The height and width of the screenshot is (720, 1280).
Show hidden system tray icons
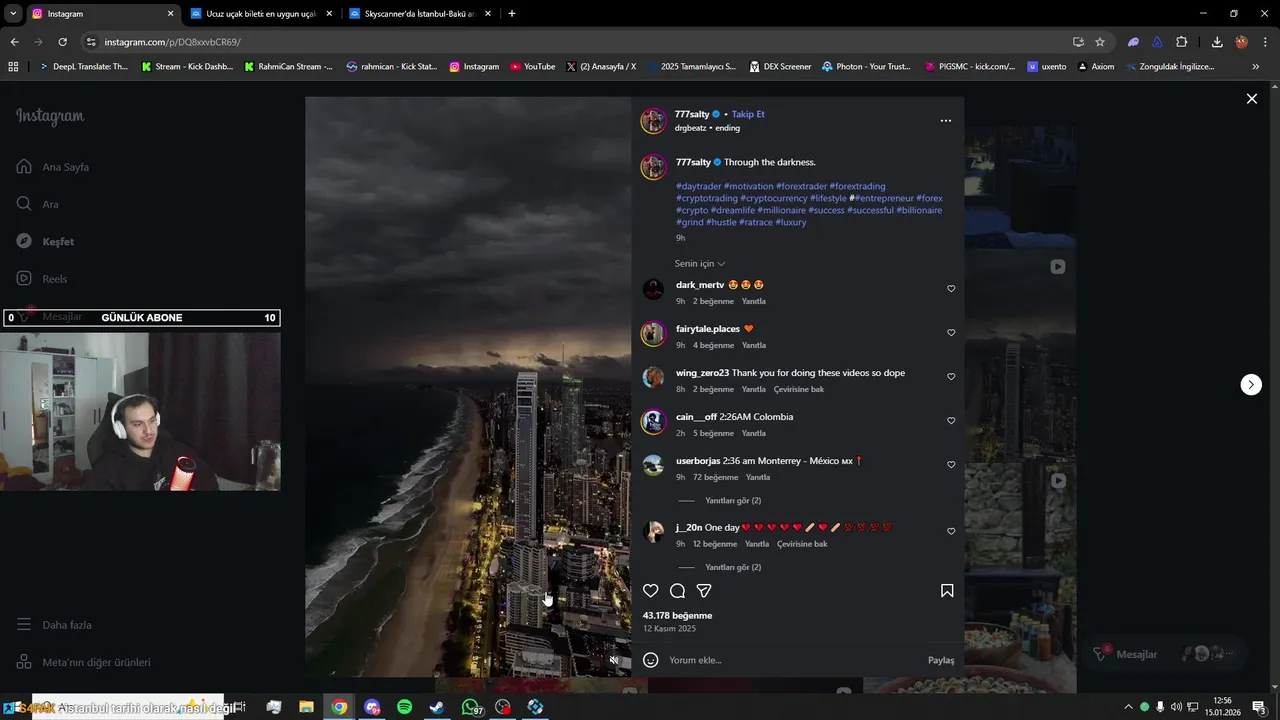point(1128,707)
